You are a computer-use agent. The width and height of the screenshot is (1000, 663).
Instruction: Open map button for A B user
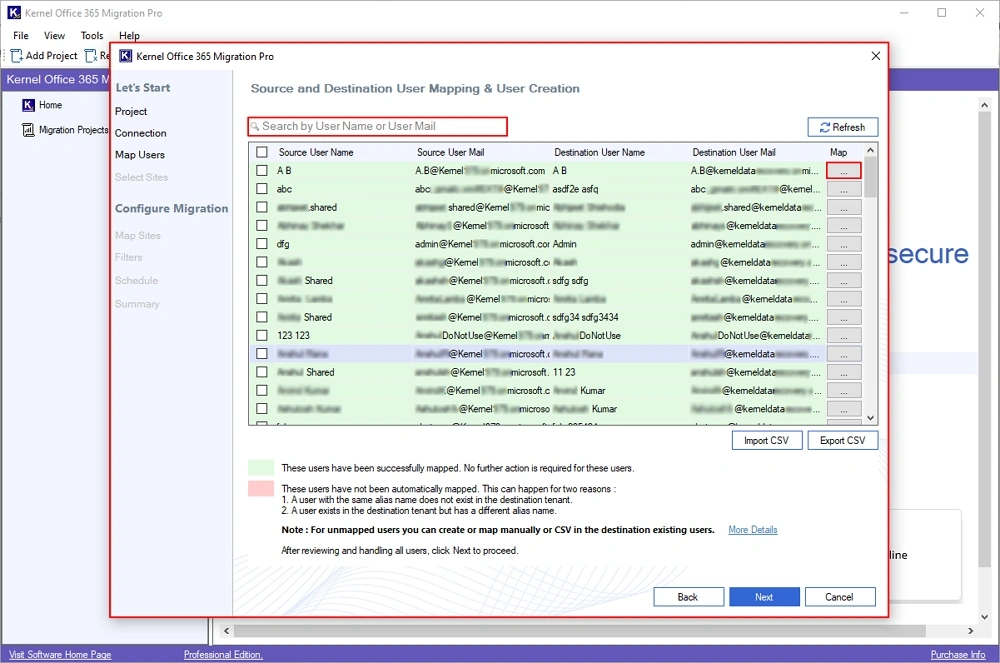pos(844,171)
